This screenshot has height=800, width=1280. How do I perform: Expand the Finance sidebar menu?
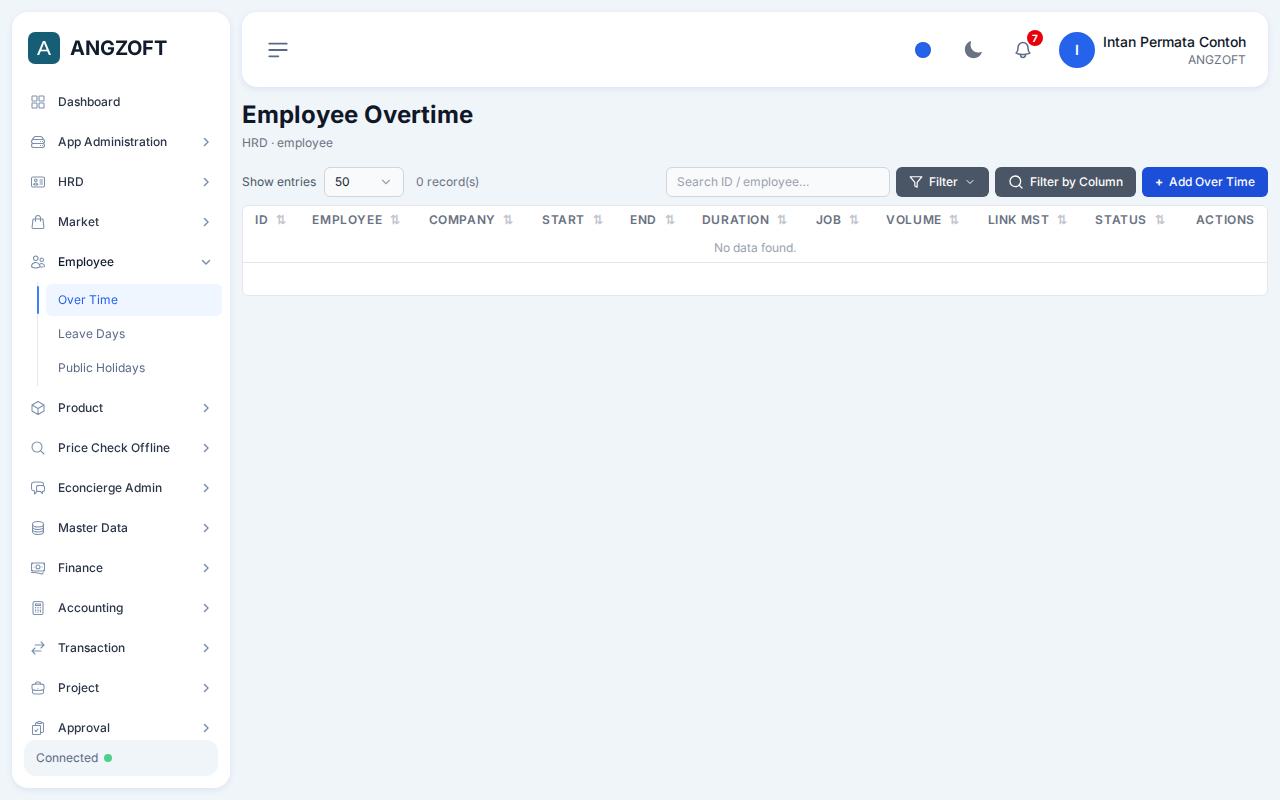121,568
